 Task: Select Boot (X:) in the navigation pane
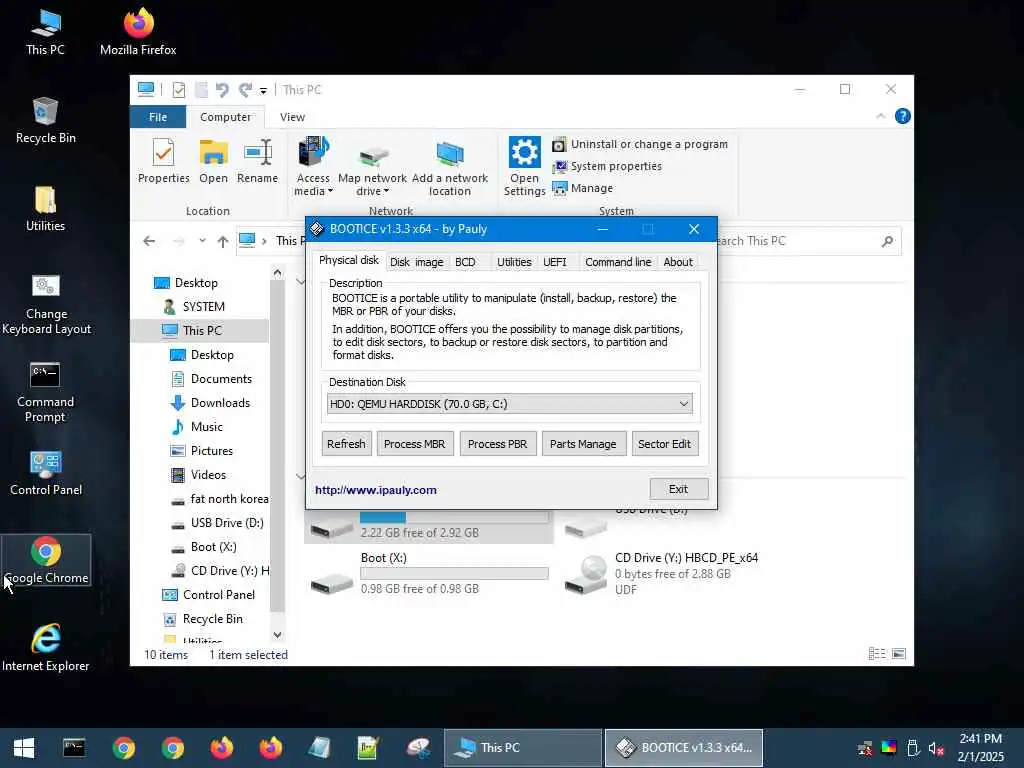coord(204,547)
